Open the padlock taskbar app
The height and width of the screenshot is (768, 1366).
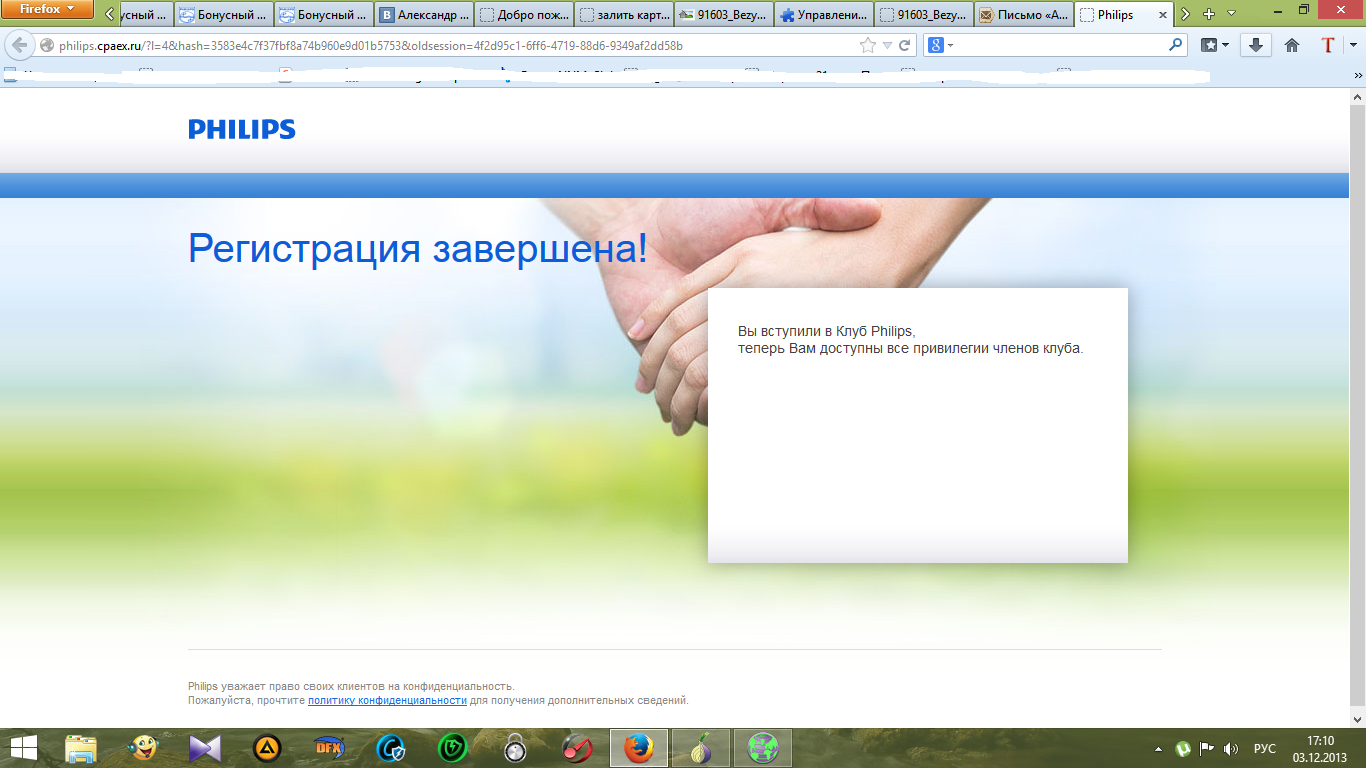click(x=515, y=748)
